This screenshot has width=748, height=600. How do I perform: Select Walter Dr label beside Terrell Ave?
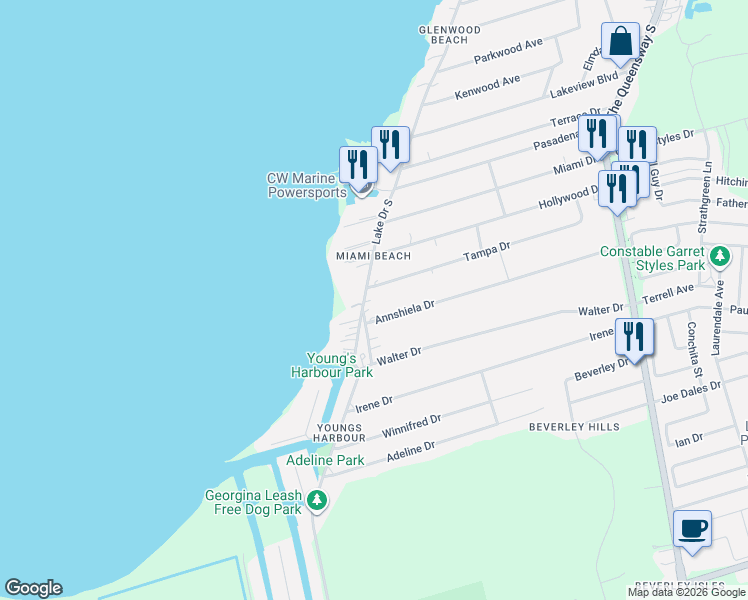[601, 310]
